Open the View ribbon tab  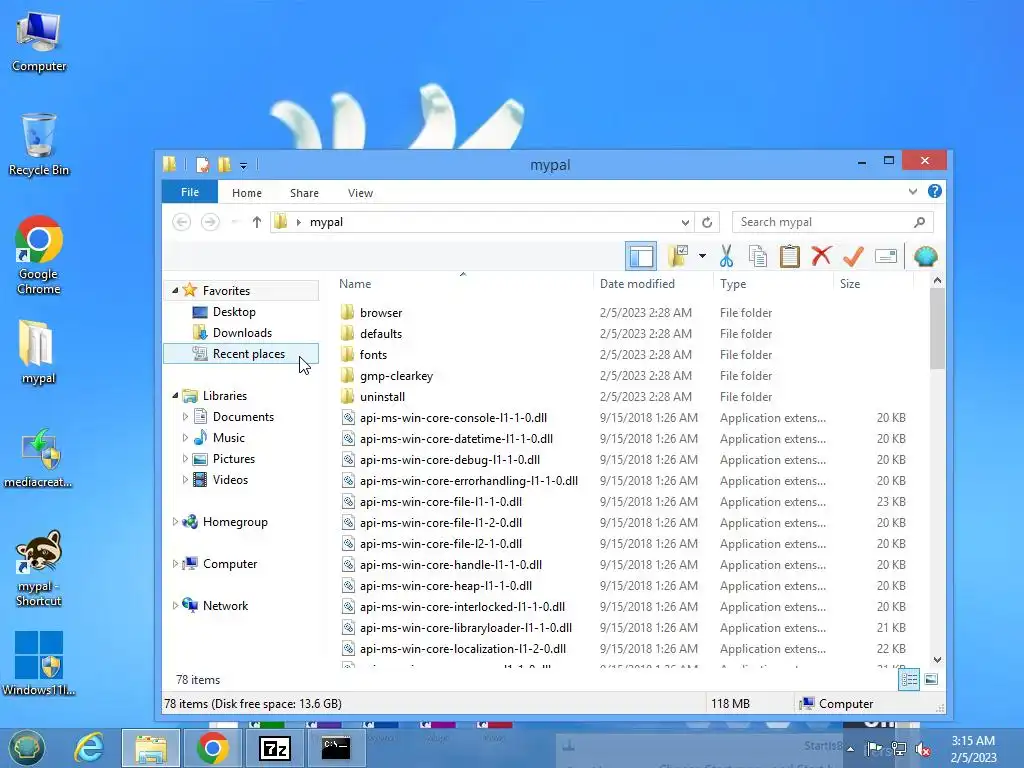pyautogui.click(x=360, y=193)
